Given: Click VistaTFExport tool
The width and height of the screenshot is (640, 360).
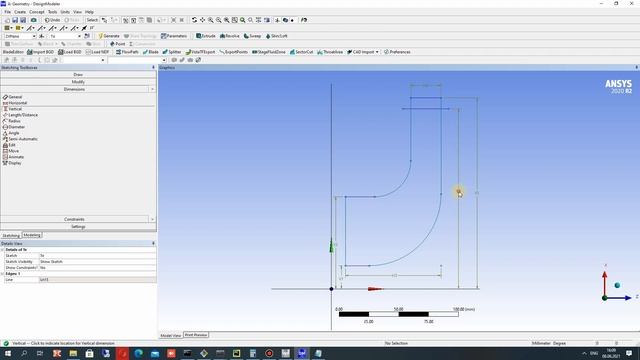Looking at the screenshot, I should point(200,52).
